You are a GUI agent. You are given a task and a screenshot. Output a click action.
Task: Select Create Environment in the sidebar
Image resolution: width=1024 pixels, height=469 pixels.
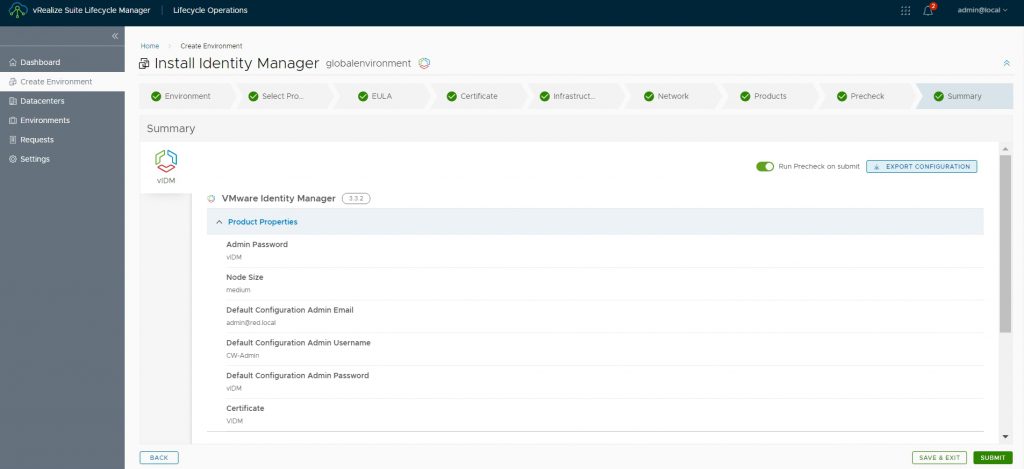[62, 82]
